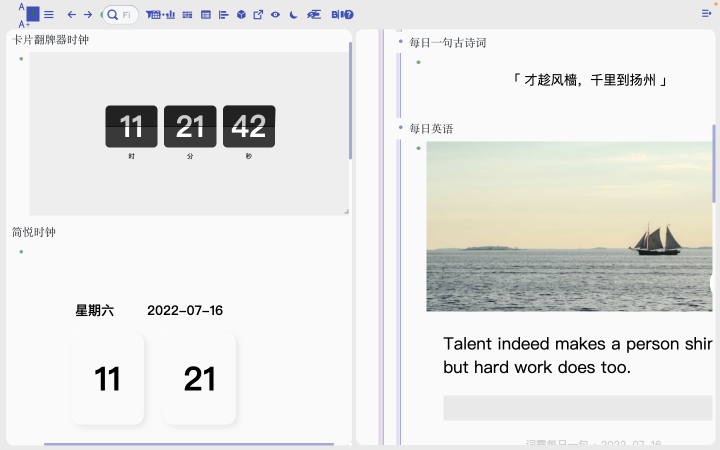
Task: Toggle the strikethrough hide icon
Action: click(x=314, y=15)
